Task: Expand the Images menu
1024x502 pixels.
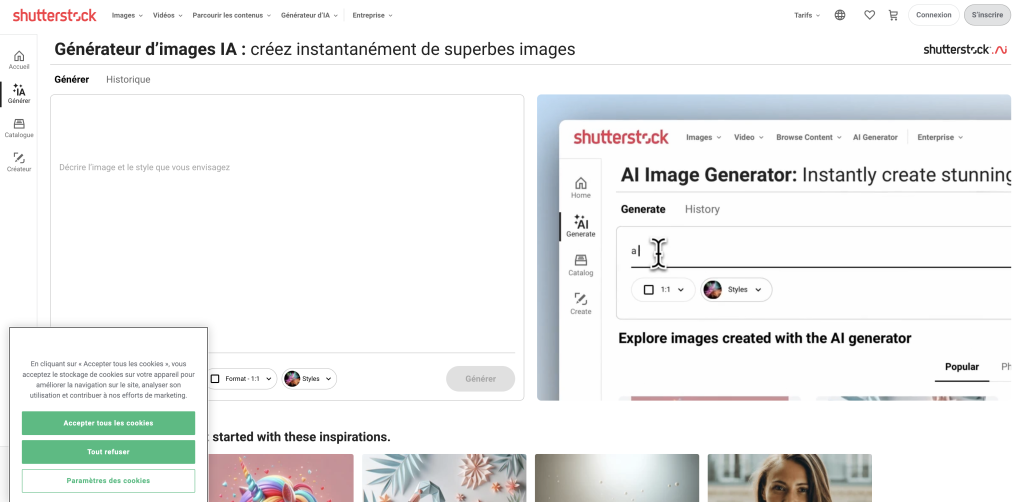Action: [127, 15]
